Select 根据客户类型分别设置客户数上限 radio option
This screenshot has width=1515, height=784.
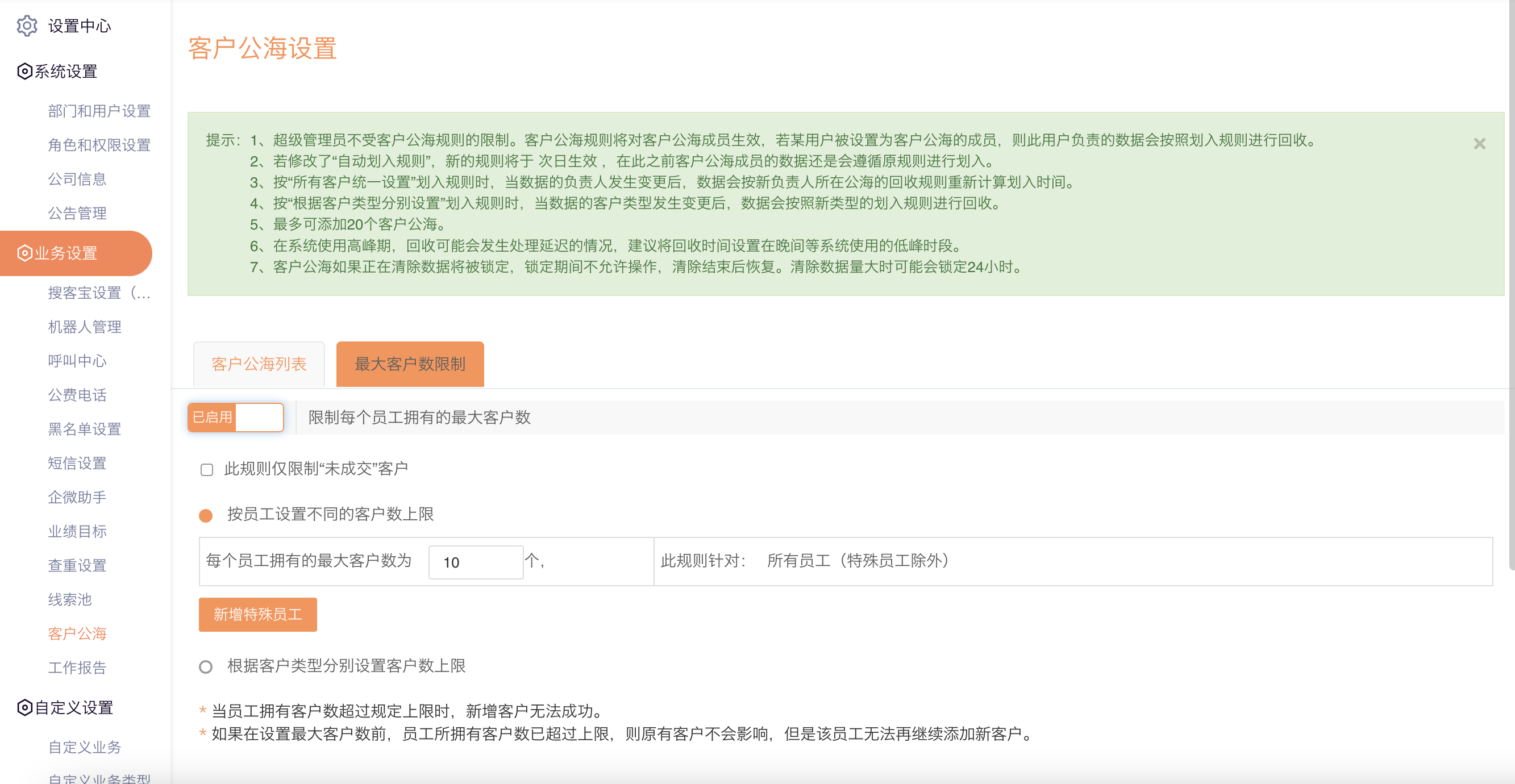click(206, 667)
